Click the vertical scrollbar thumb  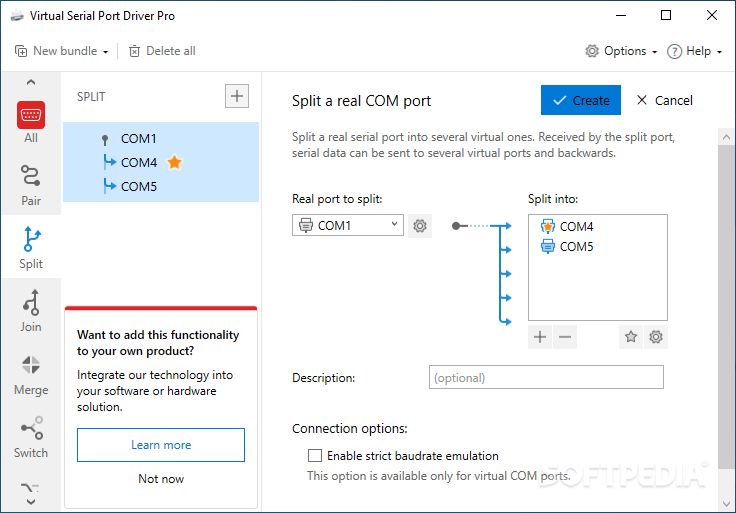(726, 307)
